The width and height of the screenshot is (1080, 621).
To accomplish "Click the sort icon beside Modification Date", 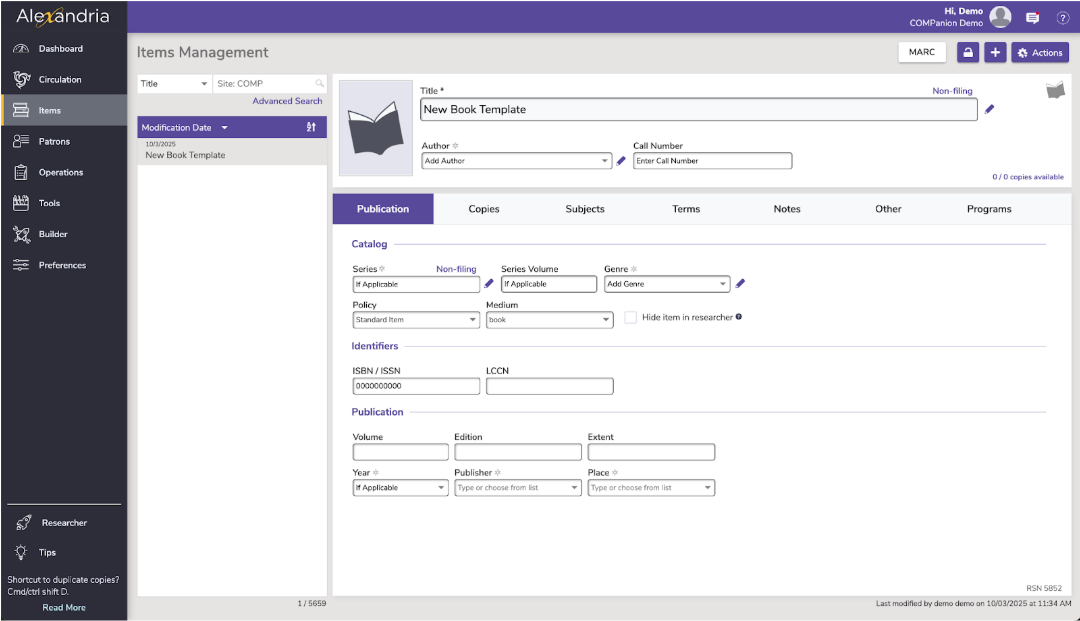I will (x=313, y=127).
